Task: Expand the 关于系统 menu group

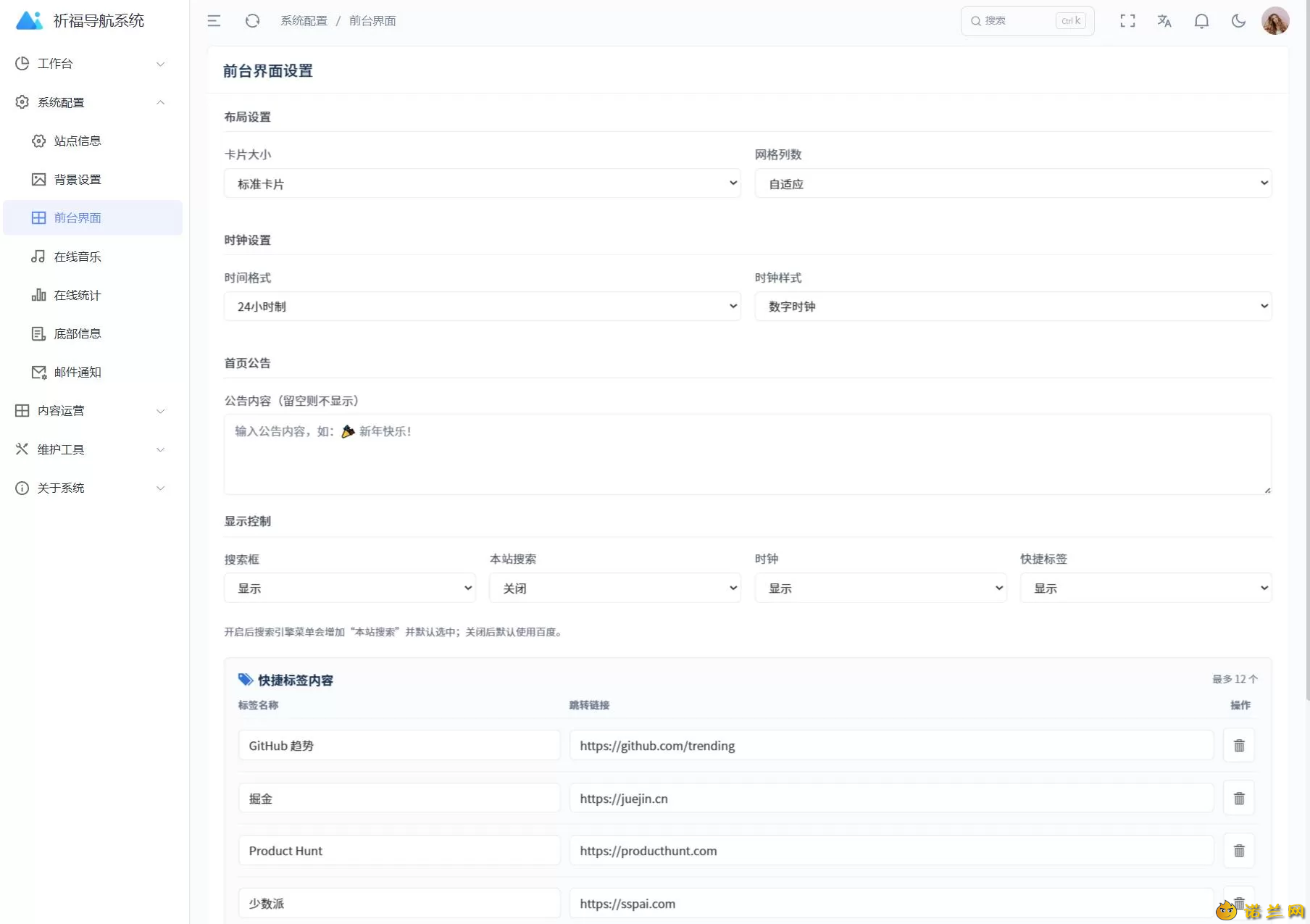Action: coord(93,488)
